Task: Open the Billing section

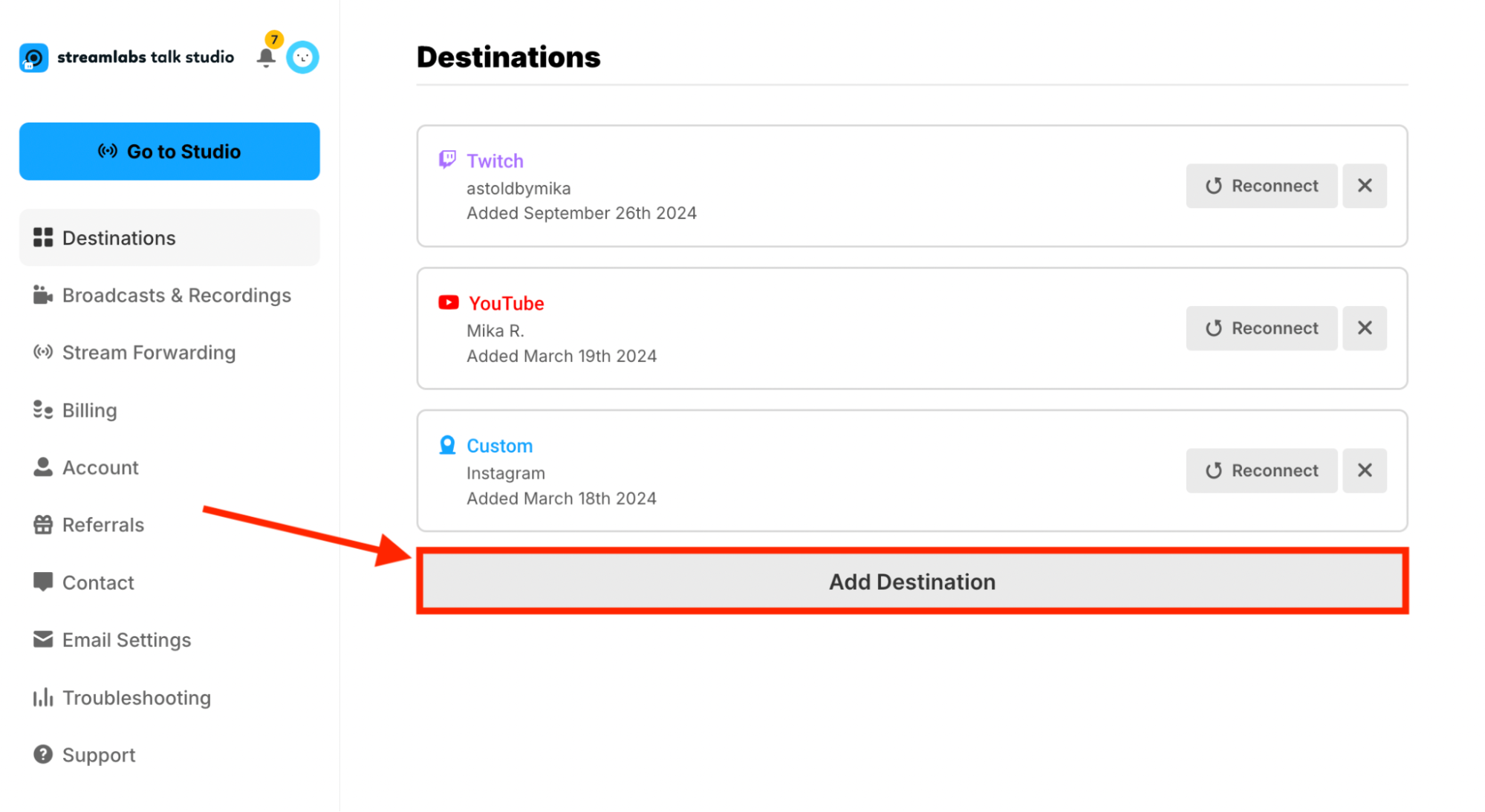Action: [89, 411]
